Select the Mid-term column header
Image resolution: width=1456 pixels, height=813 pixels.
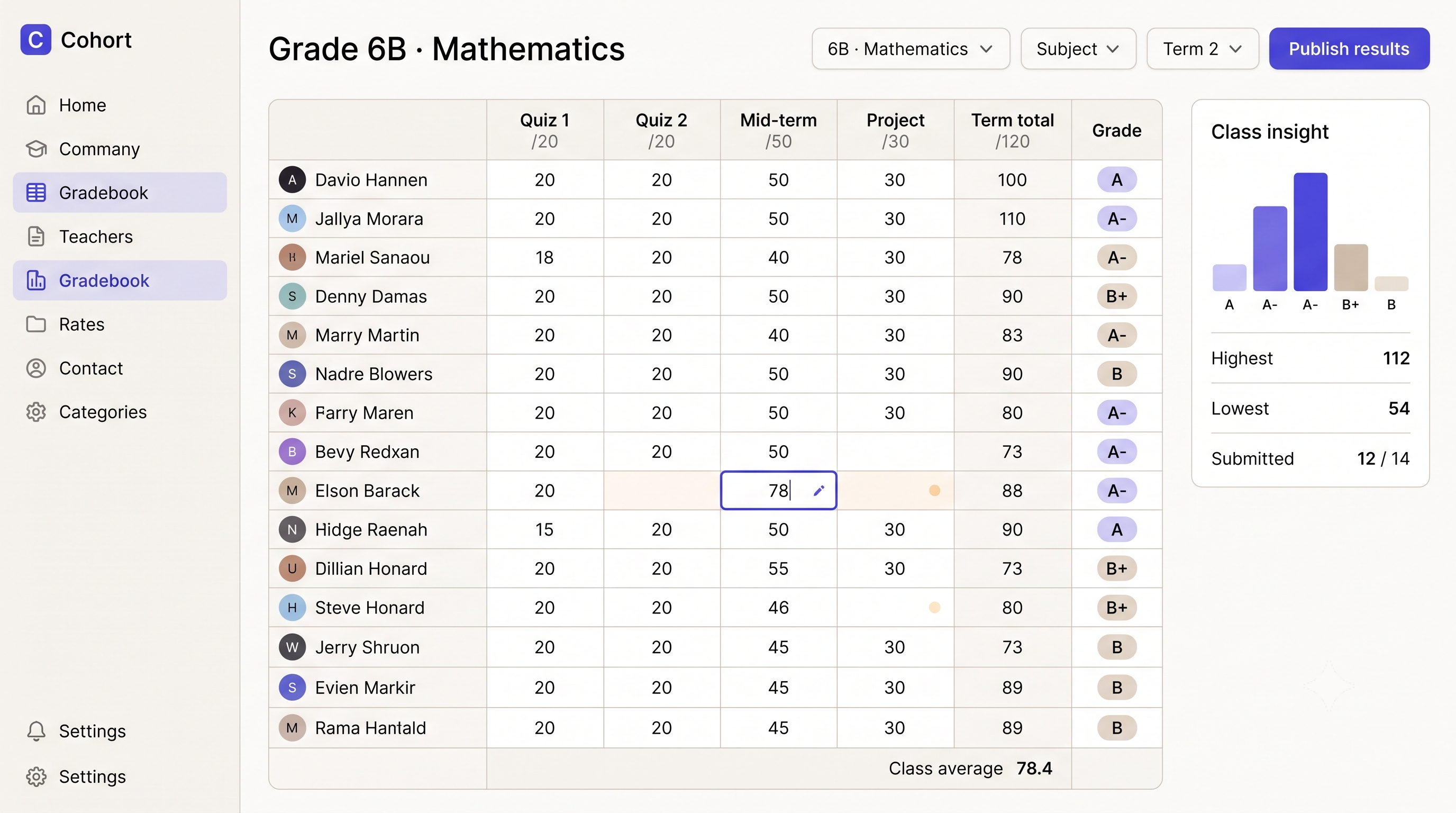point(778,130)
